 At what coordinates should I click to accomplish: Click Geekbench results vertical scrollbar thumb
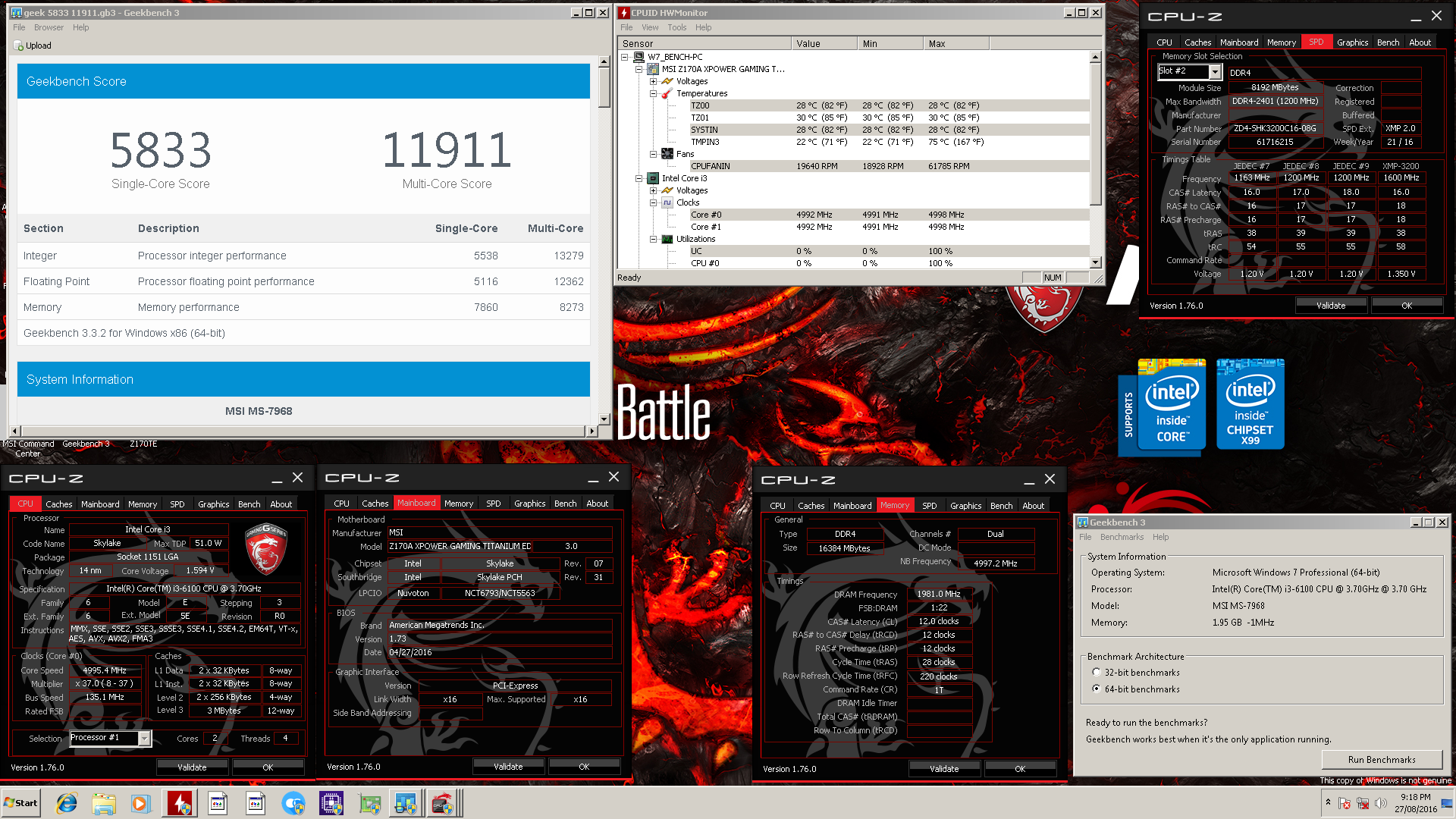[604, 87]
